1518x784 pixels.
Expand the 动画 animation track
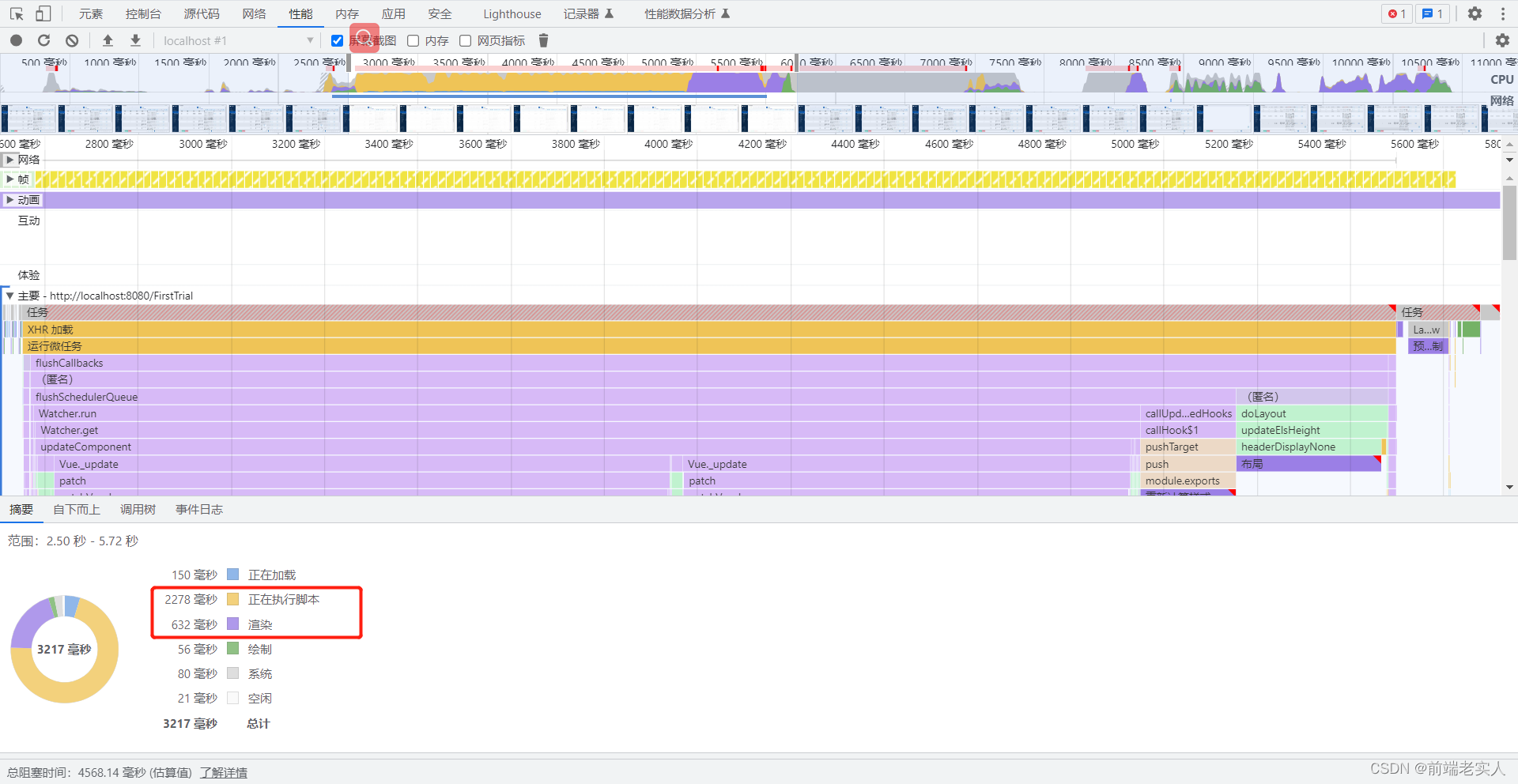point(9,200)
